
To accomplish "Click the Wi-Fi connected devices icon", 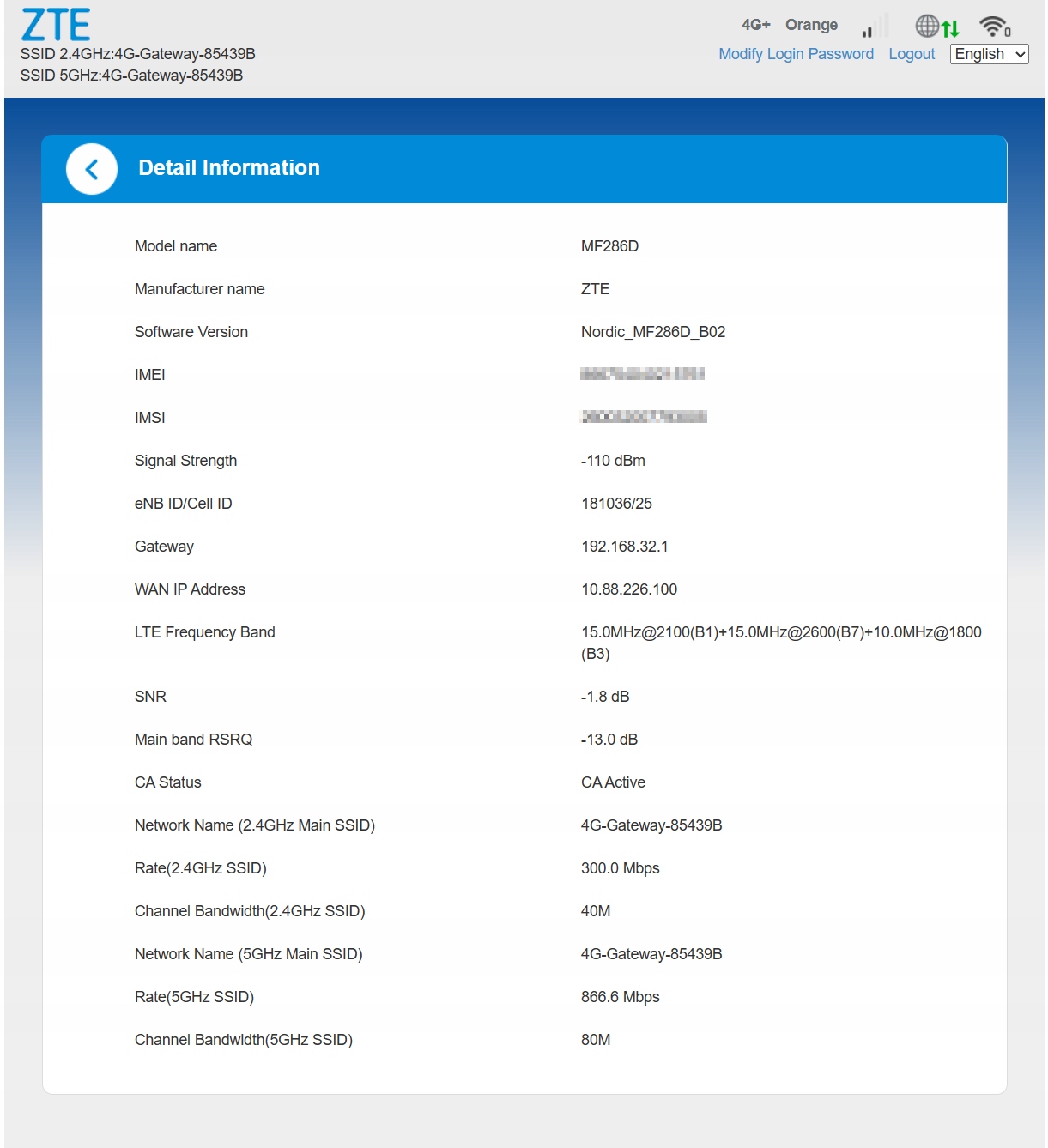I will point(995,27).
